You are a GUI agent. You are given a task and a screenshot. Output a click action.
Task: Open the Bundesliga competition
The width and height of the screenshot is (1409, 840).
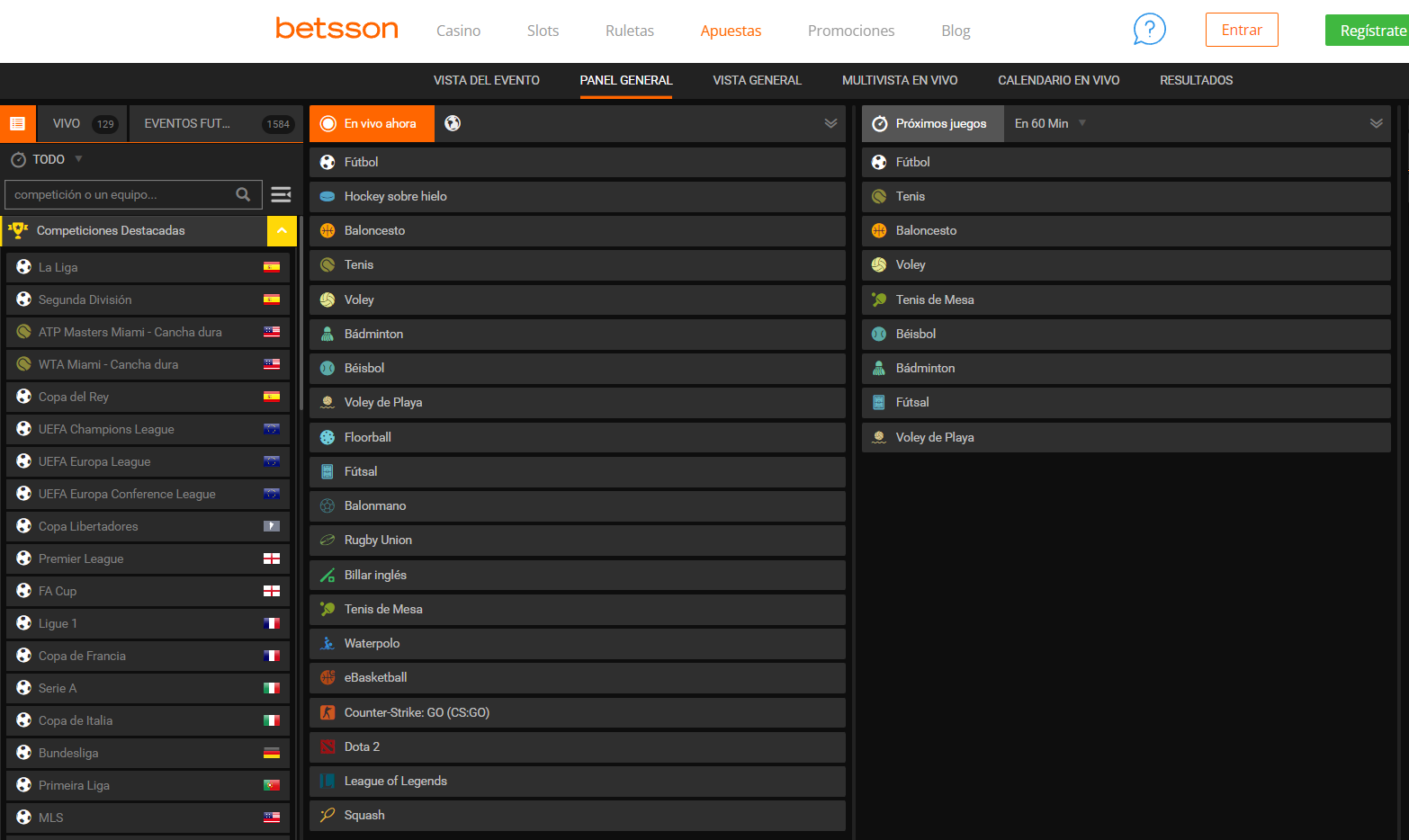pos(148,753)
